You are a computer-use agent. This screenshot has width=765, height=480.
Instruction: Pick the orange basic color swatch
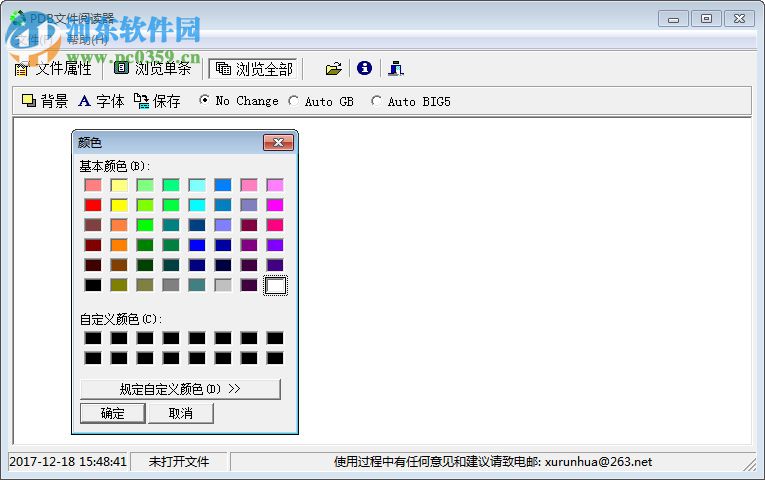[x=119, y=245]
